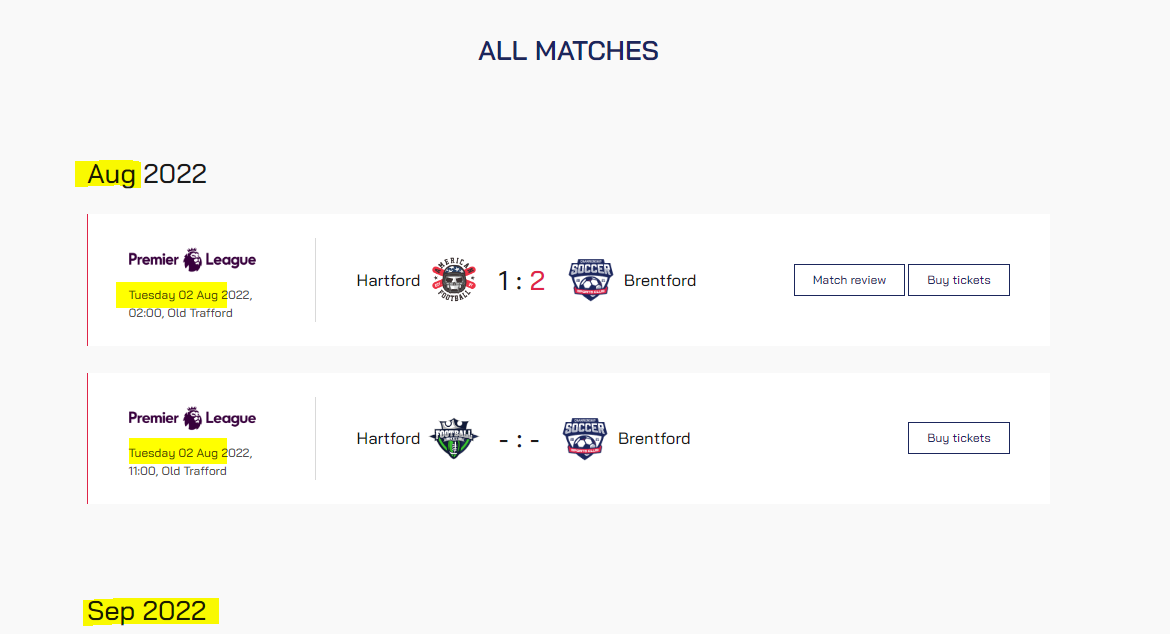Screen dimensions: 1170x634
Task: Click Brentford's Soccer crest in the 1:2 match
Action: (x=590, y=280)
